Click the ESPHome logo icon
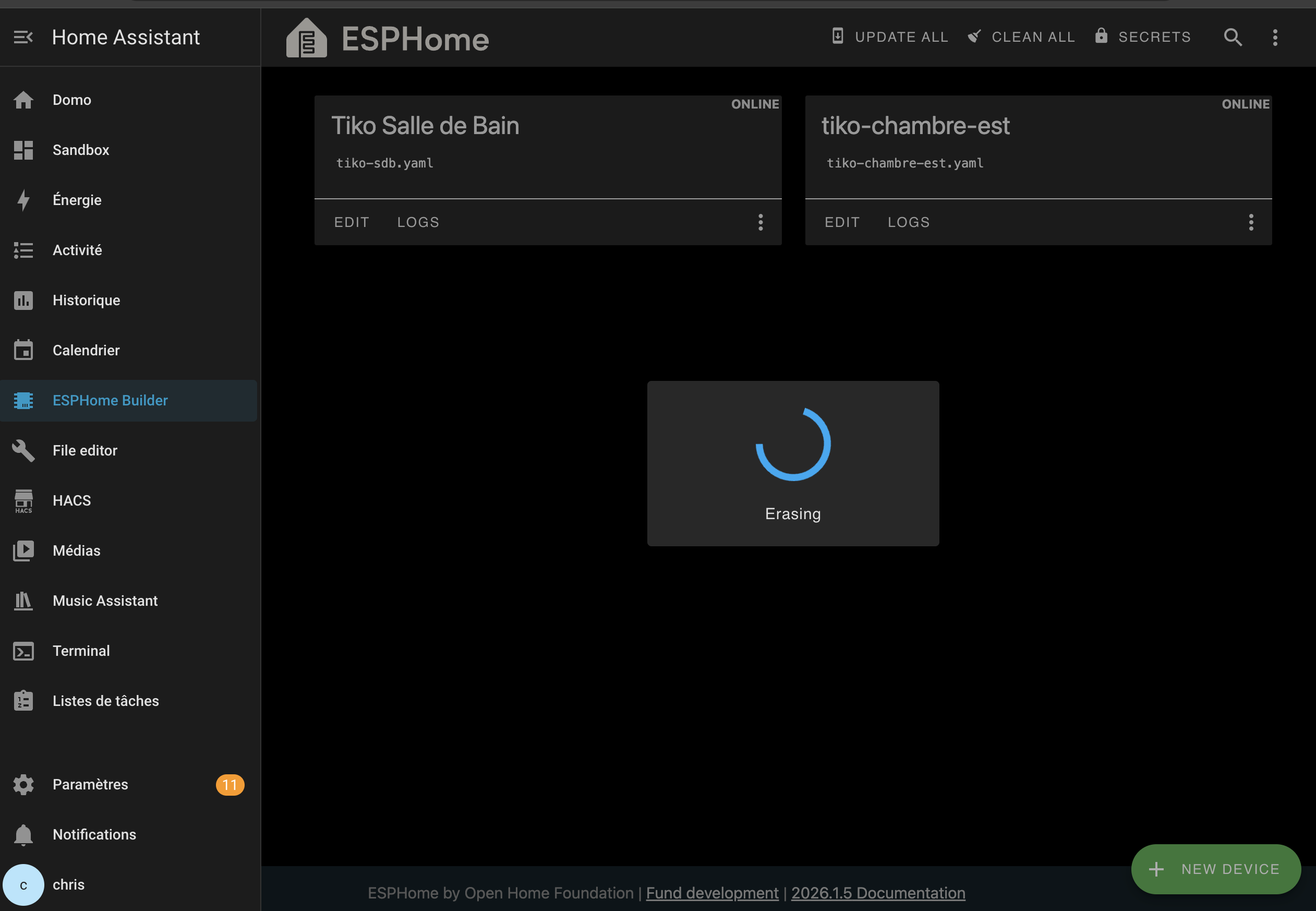 pyautogui.click(x=307, y=38)
